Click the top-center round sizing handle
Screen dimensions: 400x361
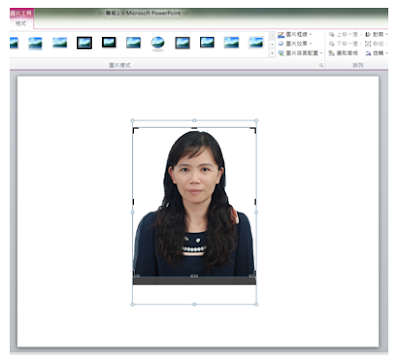194,120
